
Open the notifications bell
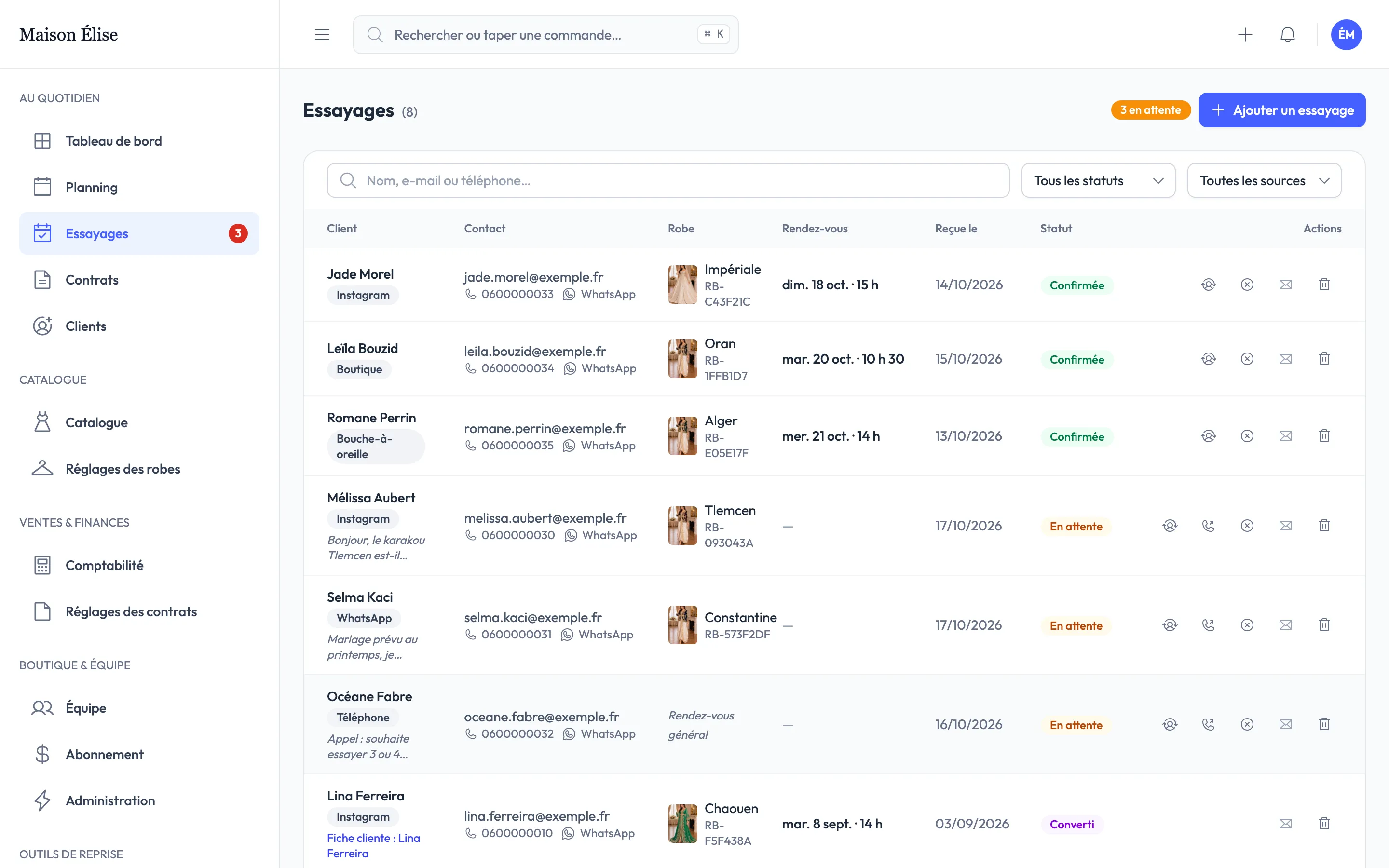1287,34
